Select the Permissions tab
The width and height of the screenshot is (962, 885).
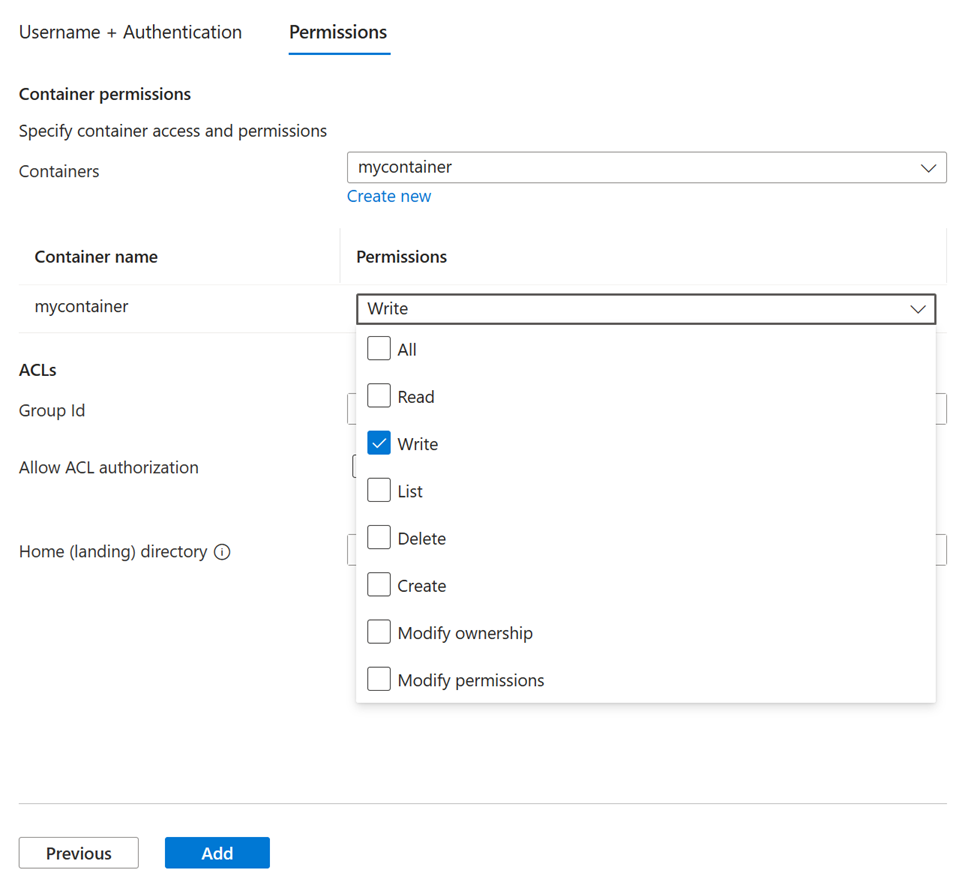pyautogui.click(x=338, y=32)
